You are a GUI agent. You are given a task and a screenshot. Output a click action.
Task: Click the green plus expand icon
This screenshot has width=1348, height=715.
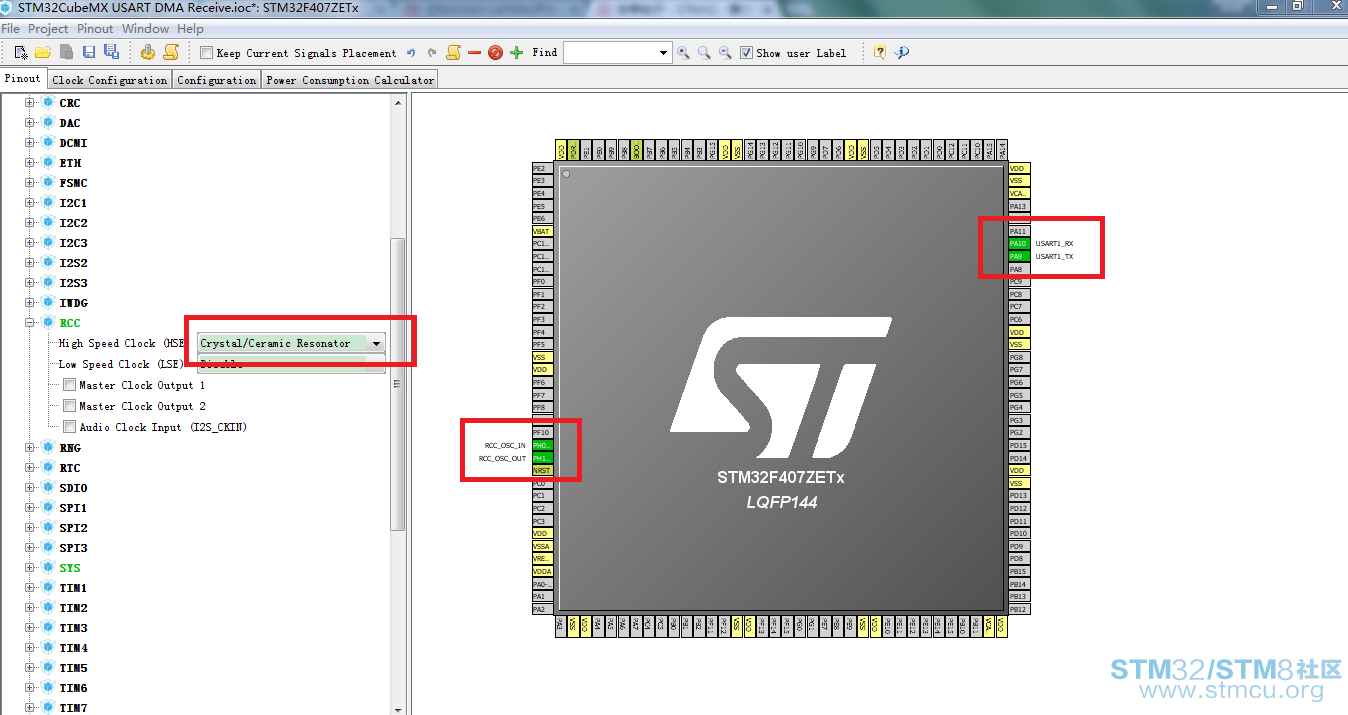(x=516, y=53)
